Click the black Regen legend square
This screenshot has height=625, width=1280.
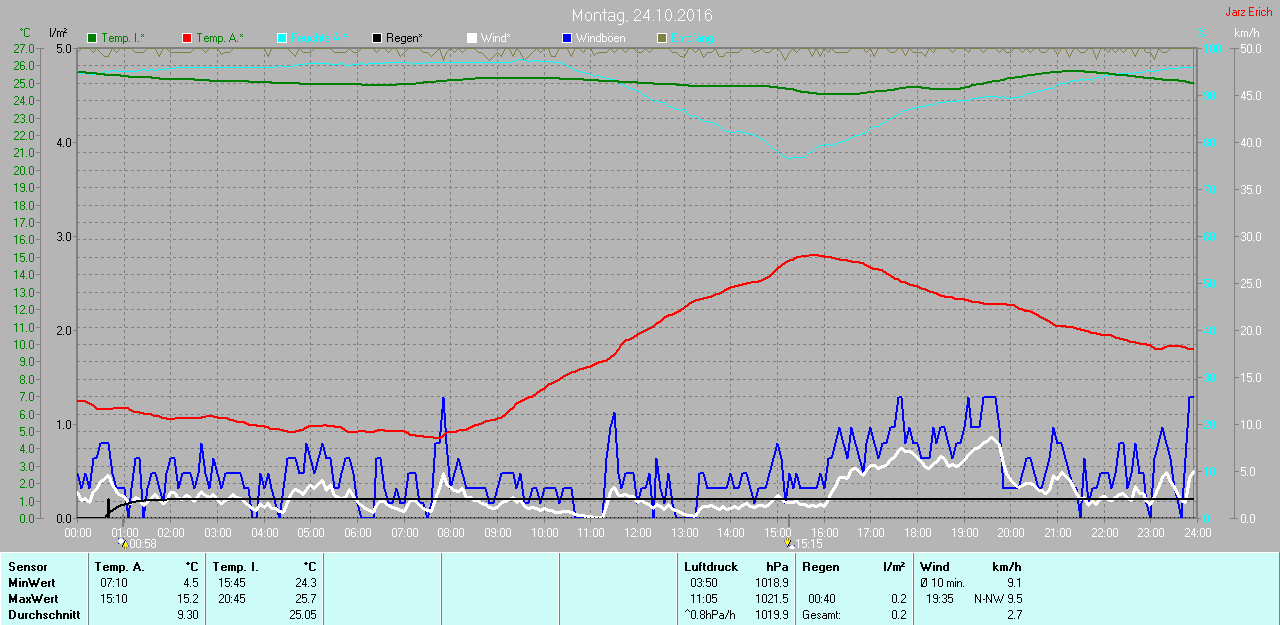(x=377, y=38)
